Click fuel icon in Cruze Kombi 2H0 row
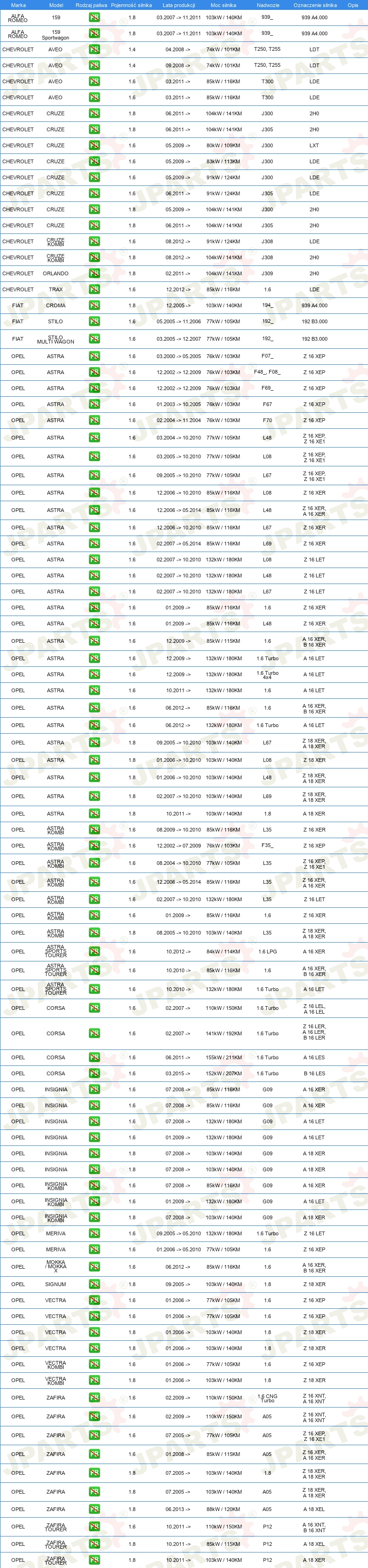 click(x=94, y=257)
